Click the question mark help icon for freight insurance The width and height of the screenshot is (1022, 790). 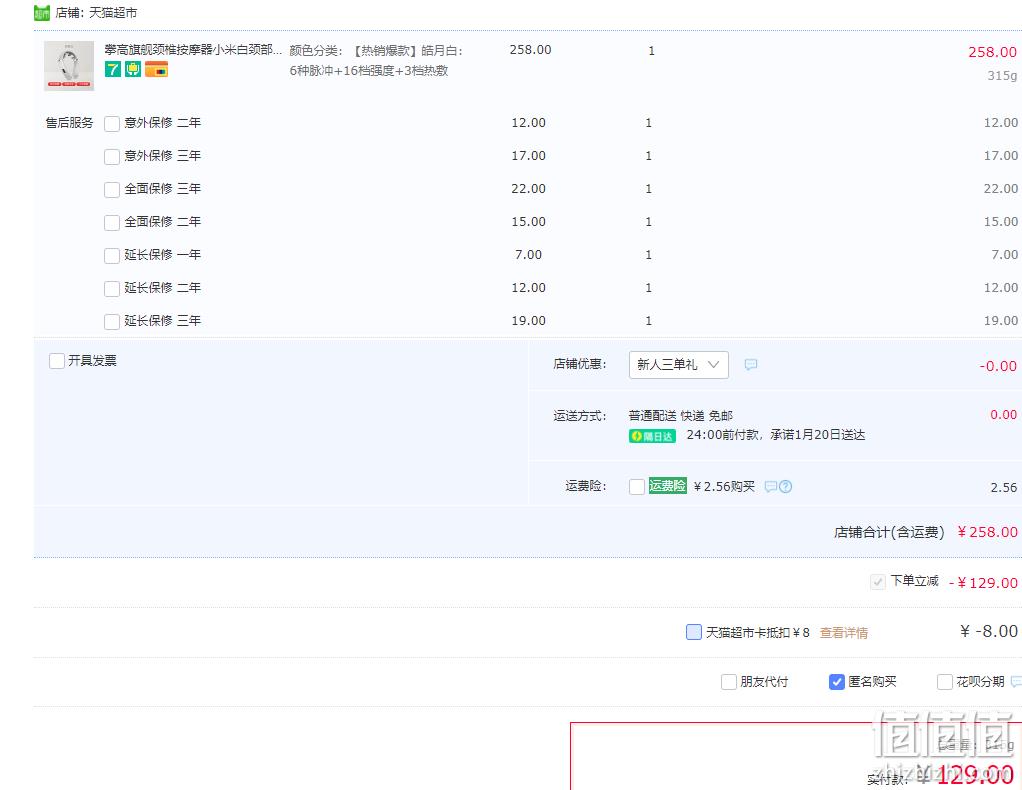[x=785, y=486]
